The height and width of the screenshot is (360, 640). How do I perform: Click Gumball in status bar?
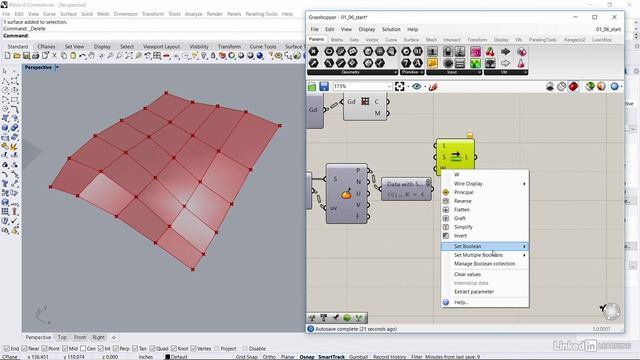click(x=358, y=357)
